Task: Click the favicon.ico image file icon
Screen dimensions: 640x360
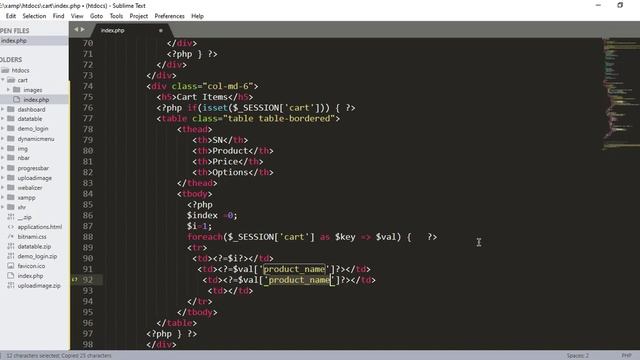Action: (x=11, y=266)
